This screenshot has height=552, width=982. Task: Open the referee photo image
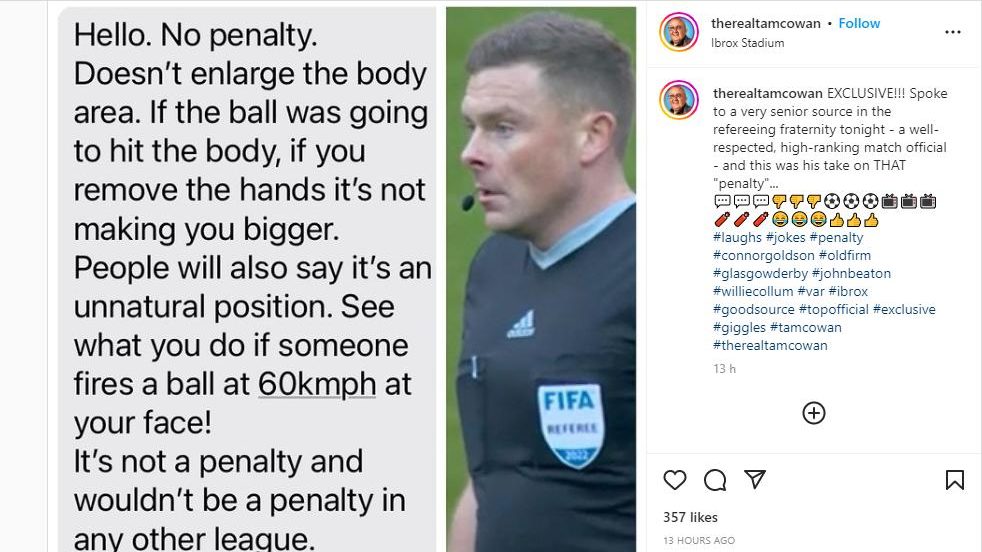(x=540, y=279)
